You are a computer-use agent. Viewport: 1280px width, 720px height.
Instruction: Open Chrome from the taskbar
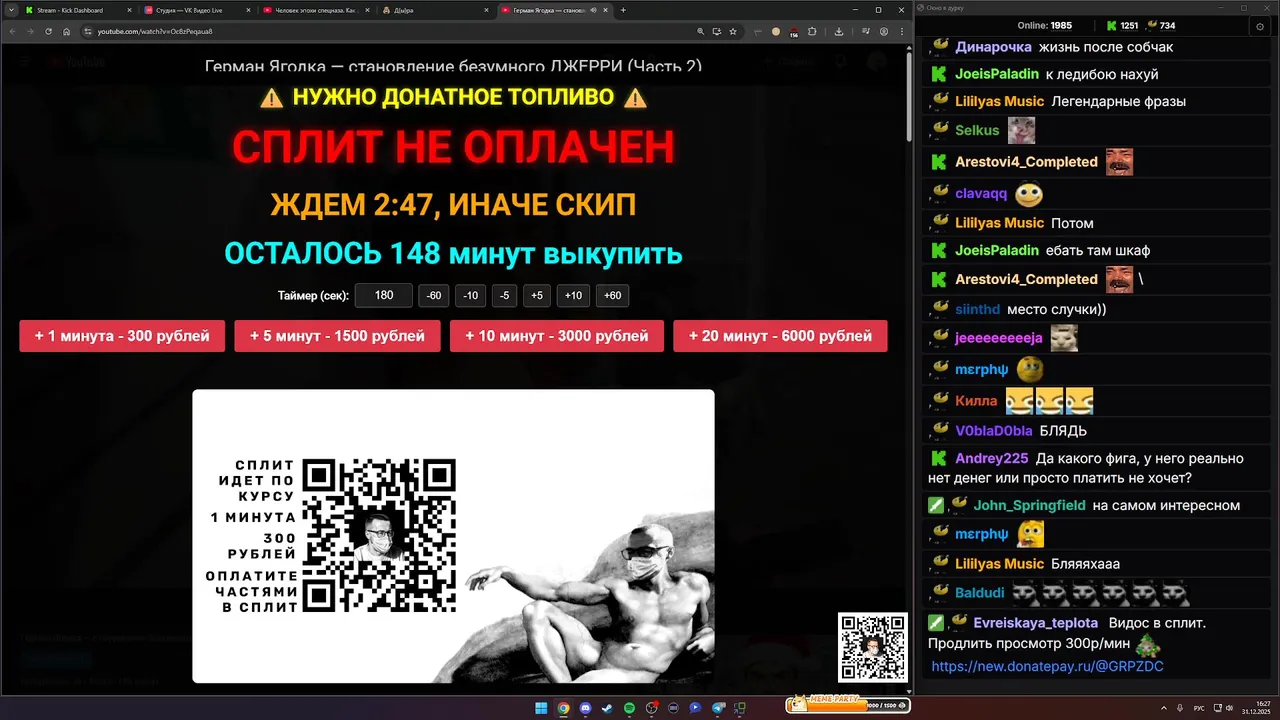tap(563, 708)
